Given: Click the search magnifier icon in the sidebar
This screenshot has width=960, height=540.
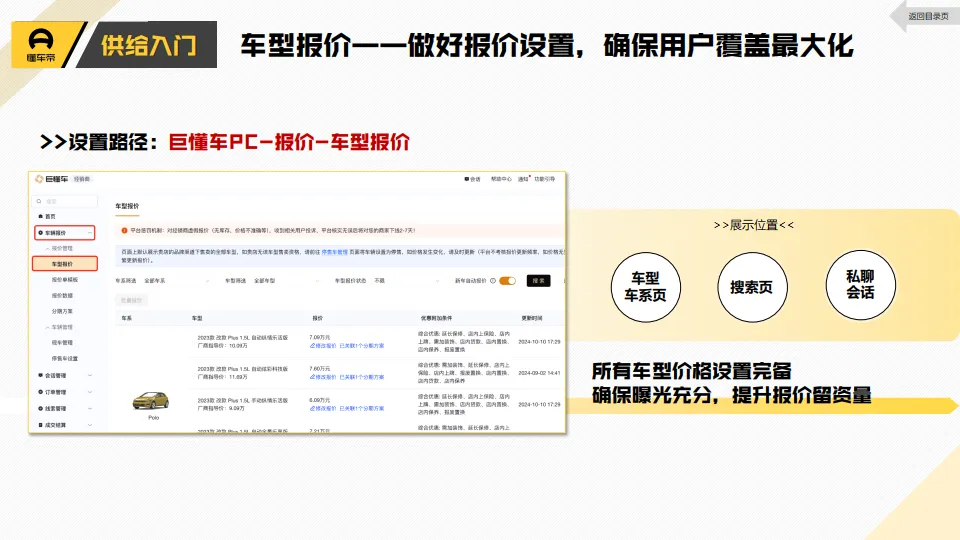Looking at the screenshot, I should (39, 201).
